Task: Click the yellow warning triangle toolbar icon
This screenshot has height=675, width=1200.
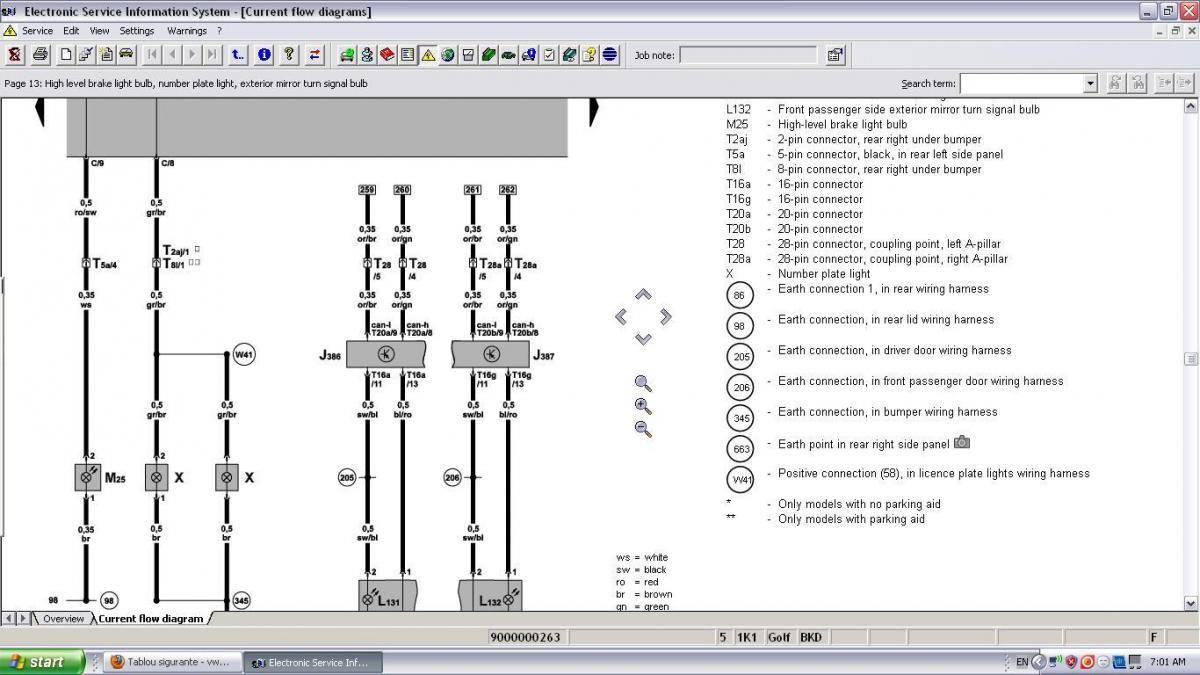Action: point(427,55)
